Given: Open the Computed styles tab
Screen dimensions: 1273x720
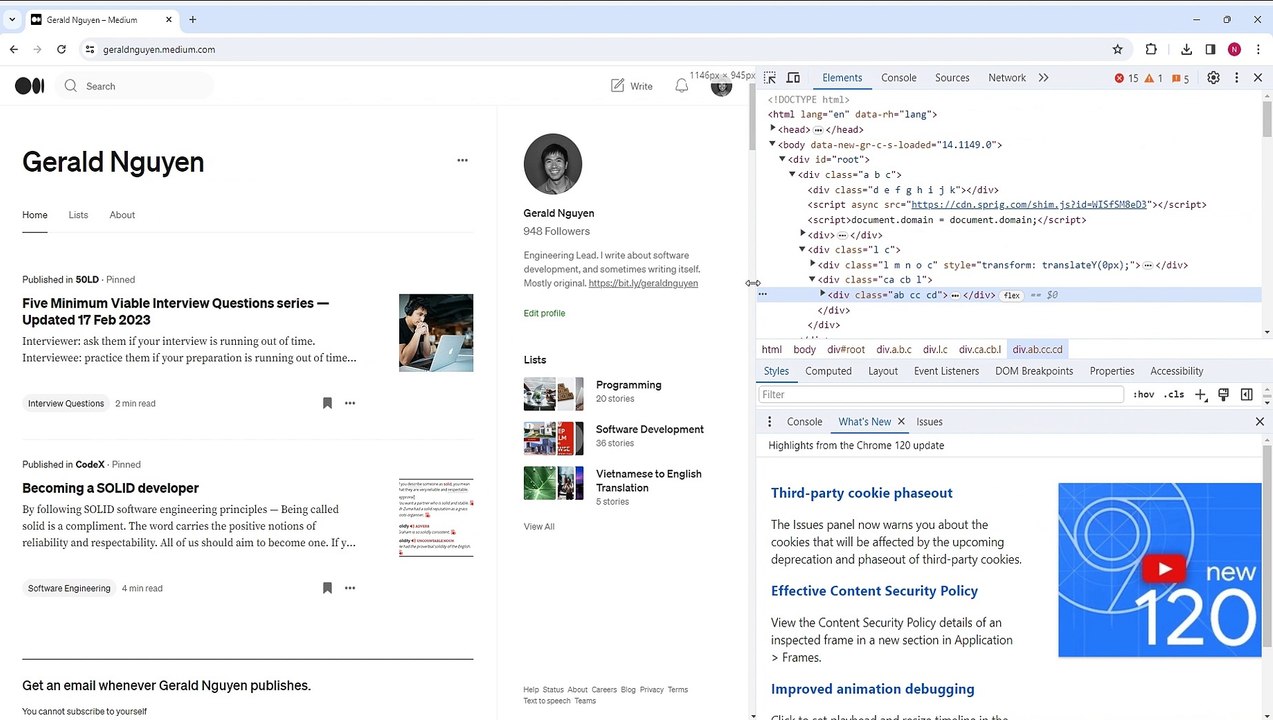Looking at the screenshot, I should pos(829,371).
